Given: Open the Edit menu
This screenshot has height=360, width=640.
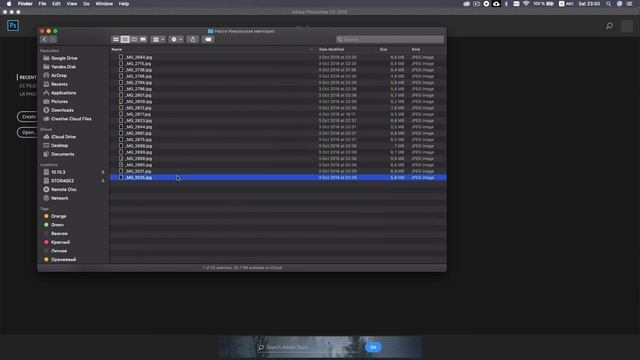Looking at the screenshot, I should (56, 4).
